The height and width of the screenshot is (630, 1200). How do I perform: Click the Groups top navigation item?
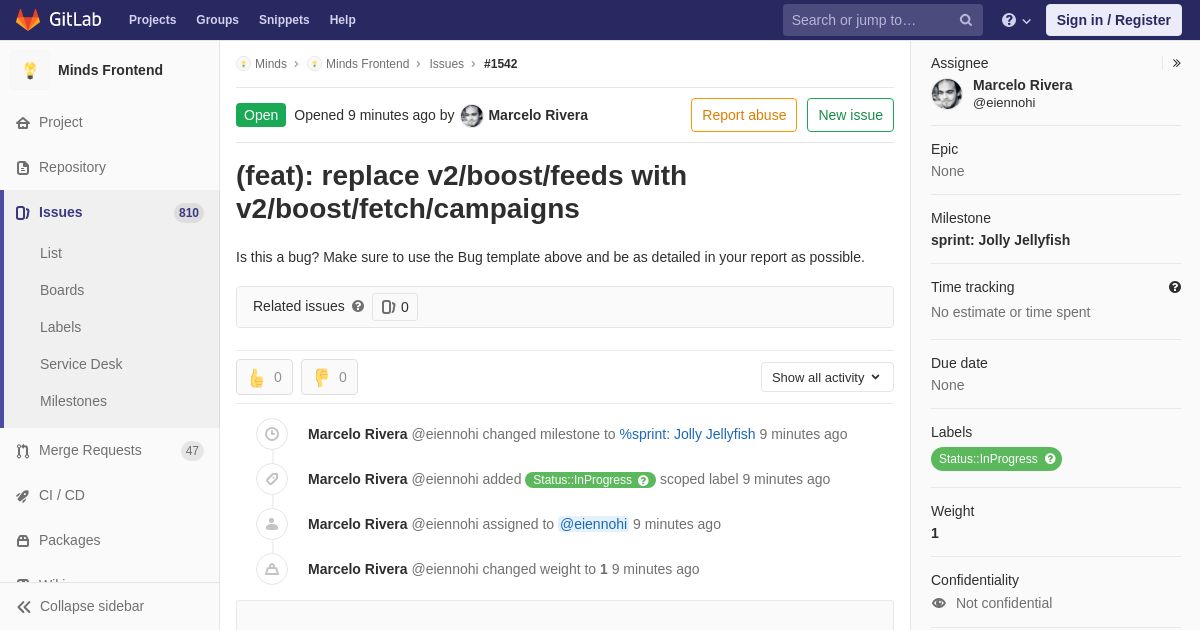(x=217, y=20)
